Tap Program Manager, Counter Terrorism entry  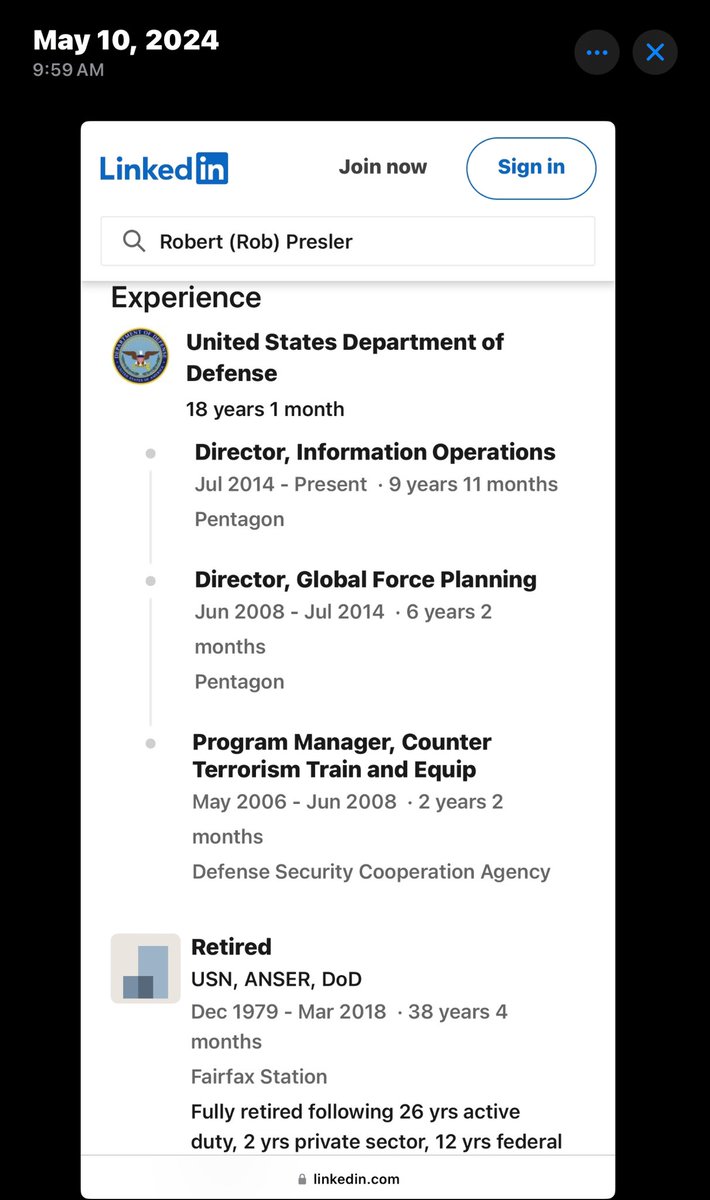pyautogui.click(x=342, y=756)
